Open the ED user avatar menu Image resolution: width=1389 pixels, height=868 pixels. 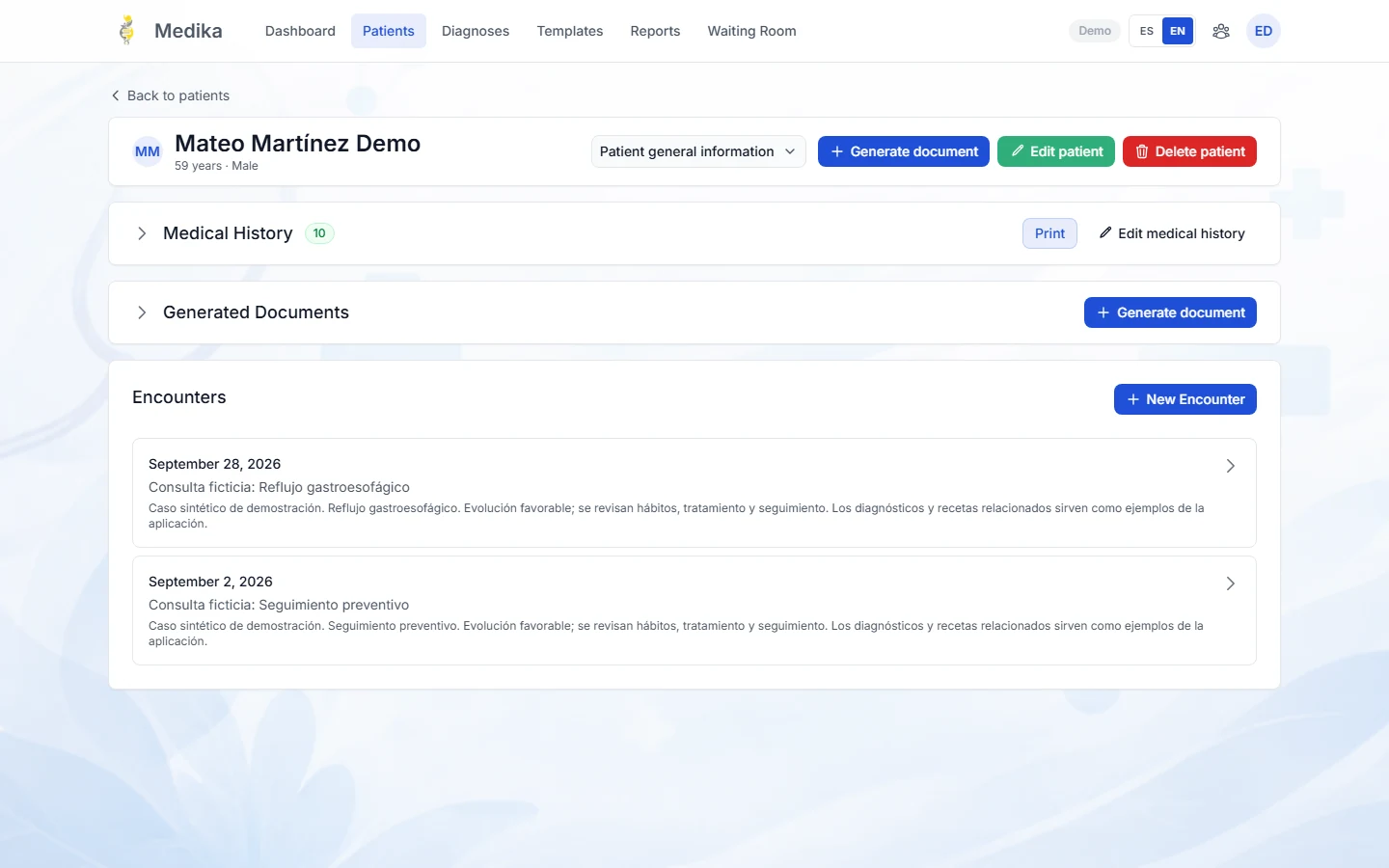coord(1264,31)
